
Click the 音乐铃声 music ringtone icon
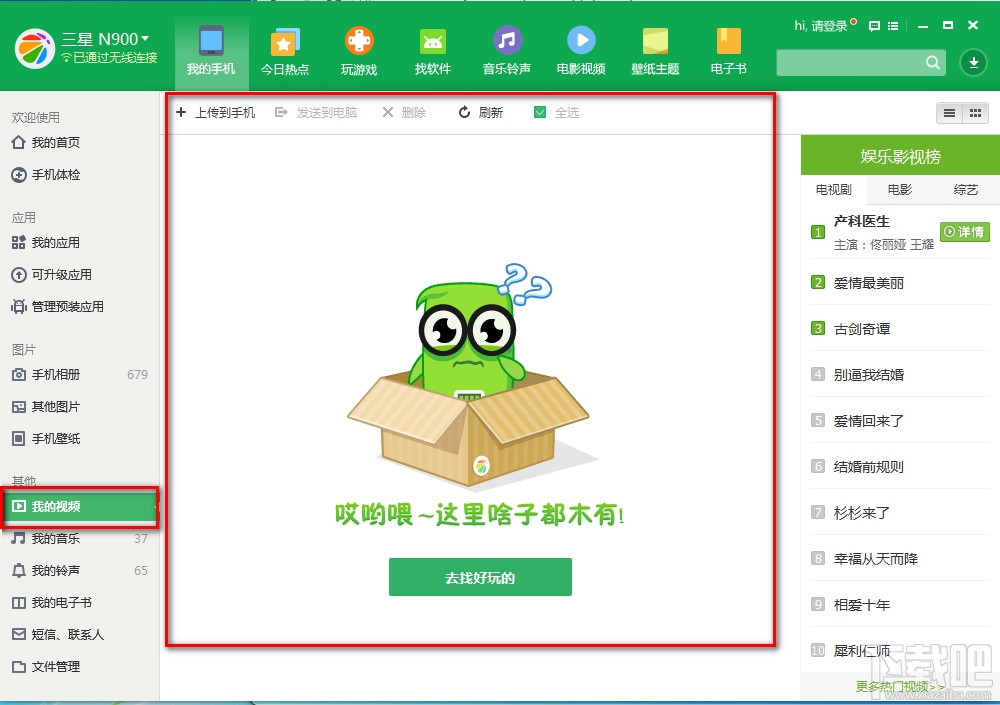(506, 42)
